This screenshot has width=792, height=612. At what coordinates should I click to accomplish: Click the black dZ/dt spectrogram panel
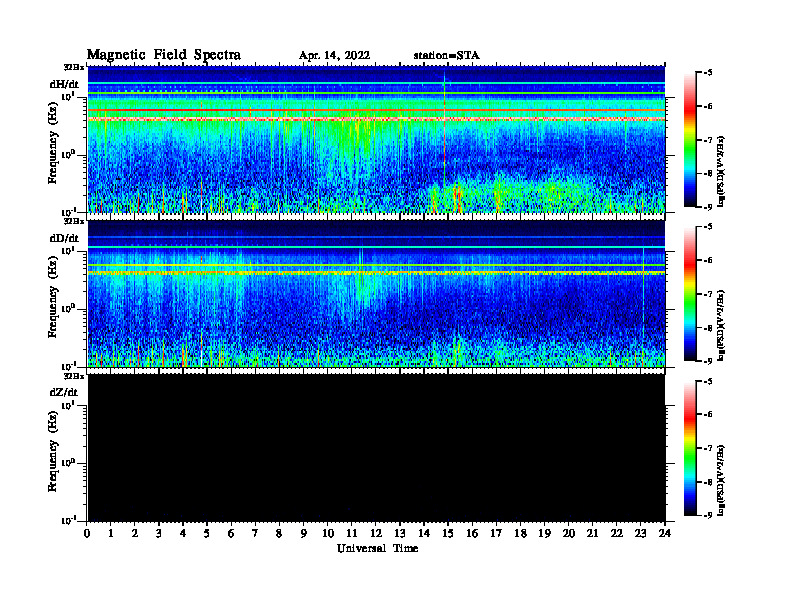pyautogui.click(x=376, y=447)
